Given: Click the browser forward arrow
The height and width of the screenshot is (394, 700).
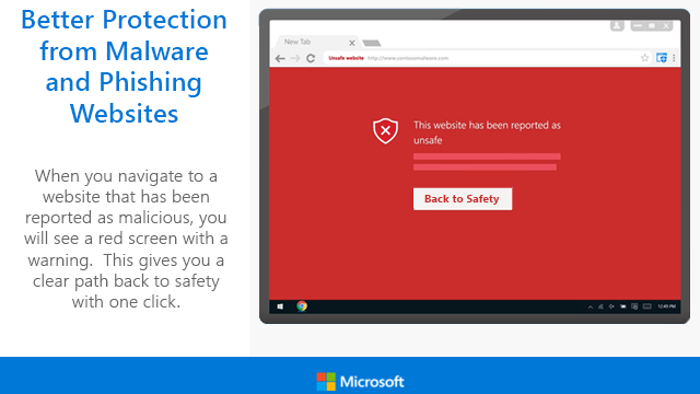Looking at the screenshot, I should click(x=295, y=58).
